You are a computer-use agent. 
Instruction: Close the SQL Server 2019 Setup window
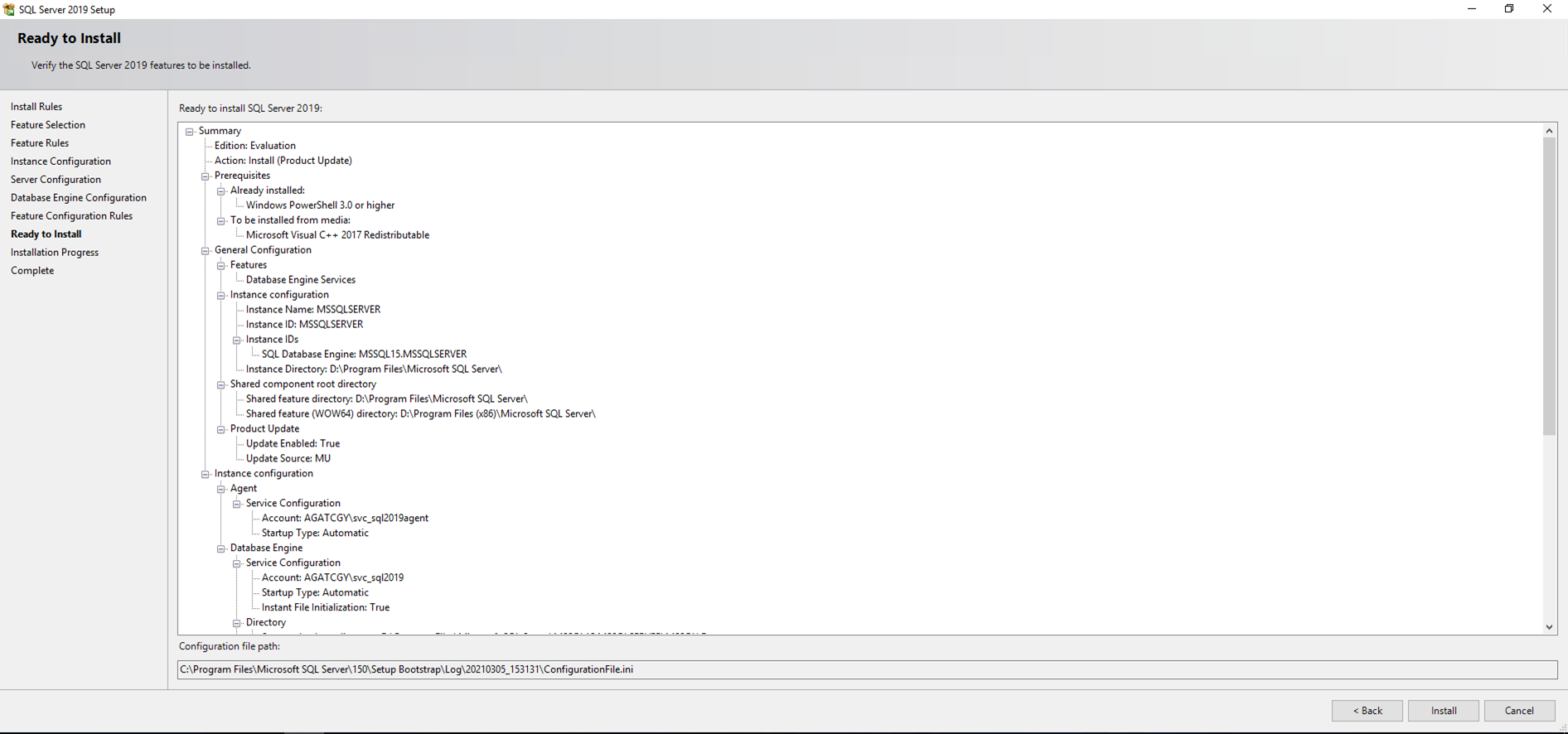tap(1547, 9)
